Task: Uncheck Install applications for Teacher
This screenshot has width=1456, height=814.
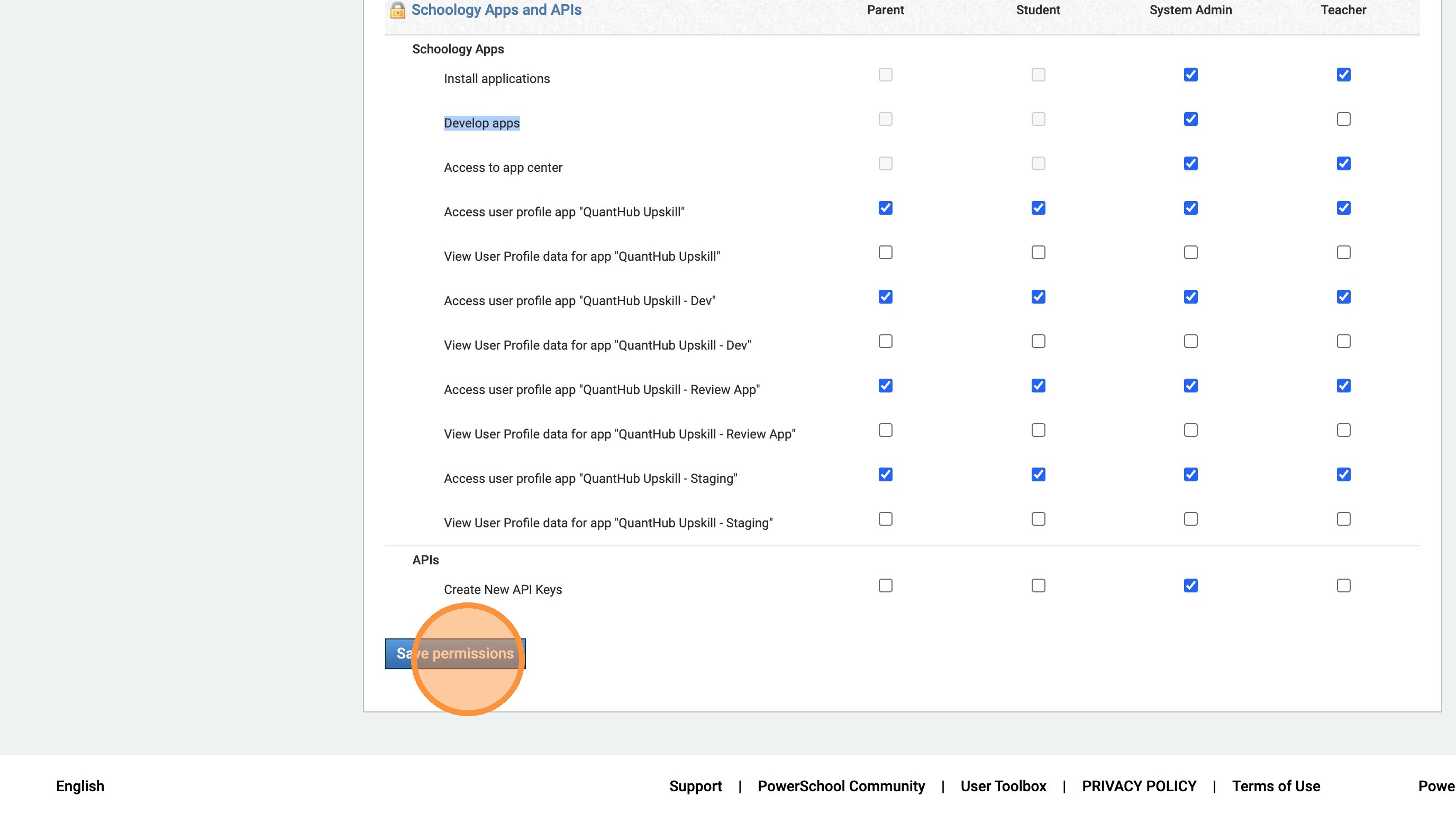Action: coord(1343,75)
